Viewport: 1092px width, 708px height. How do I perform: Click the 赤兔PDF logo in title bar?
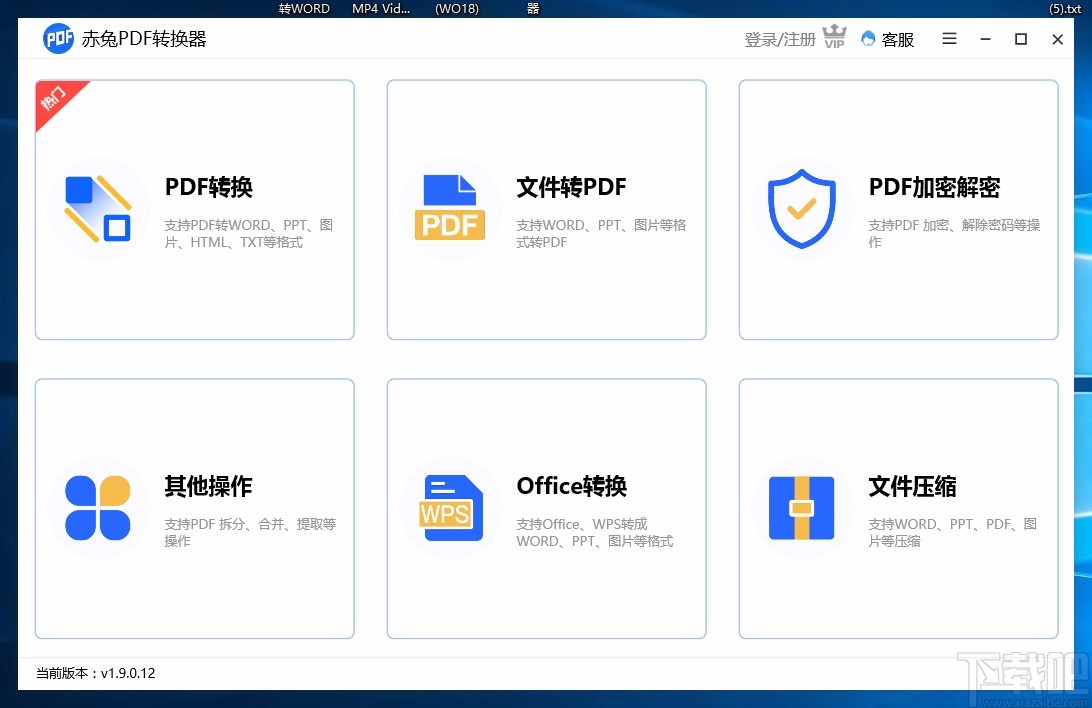pyautogui.click(x=58, y=38)
